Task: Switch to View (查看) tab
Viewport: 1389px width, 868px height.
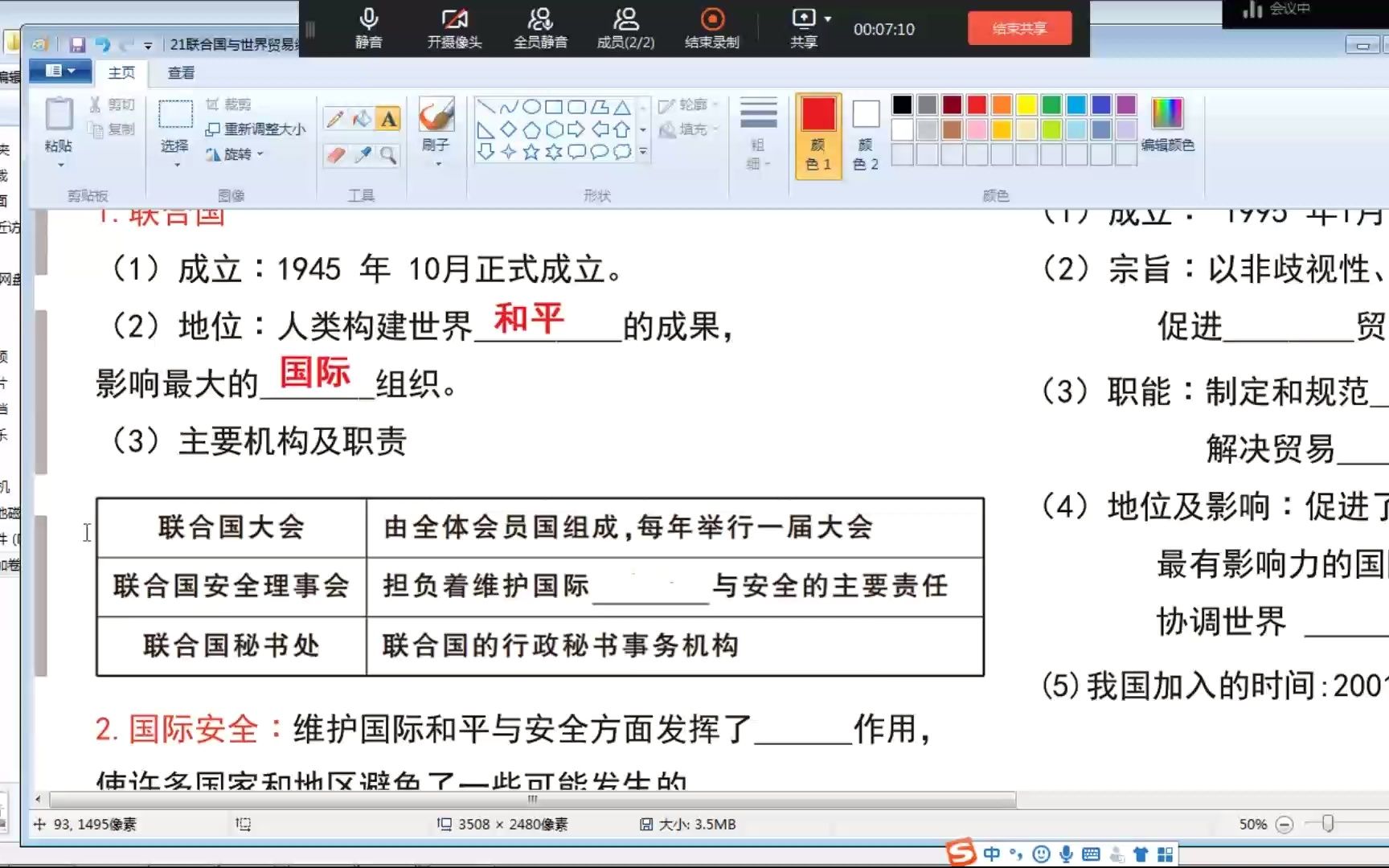Action: [x=181, y=72]
